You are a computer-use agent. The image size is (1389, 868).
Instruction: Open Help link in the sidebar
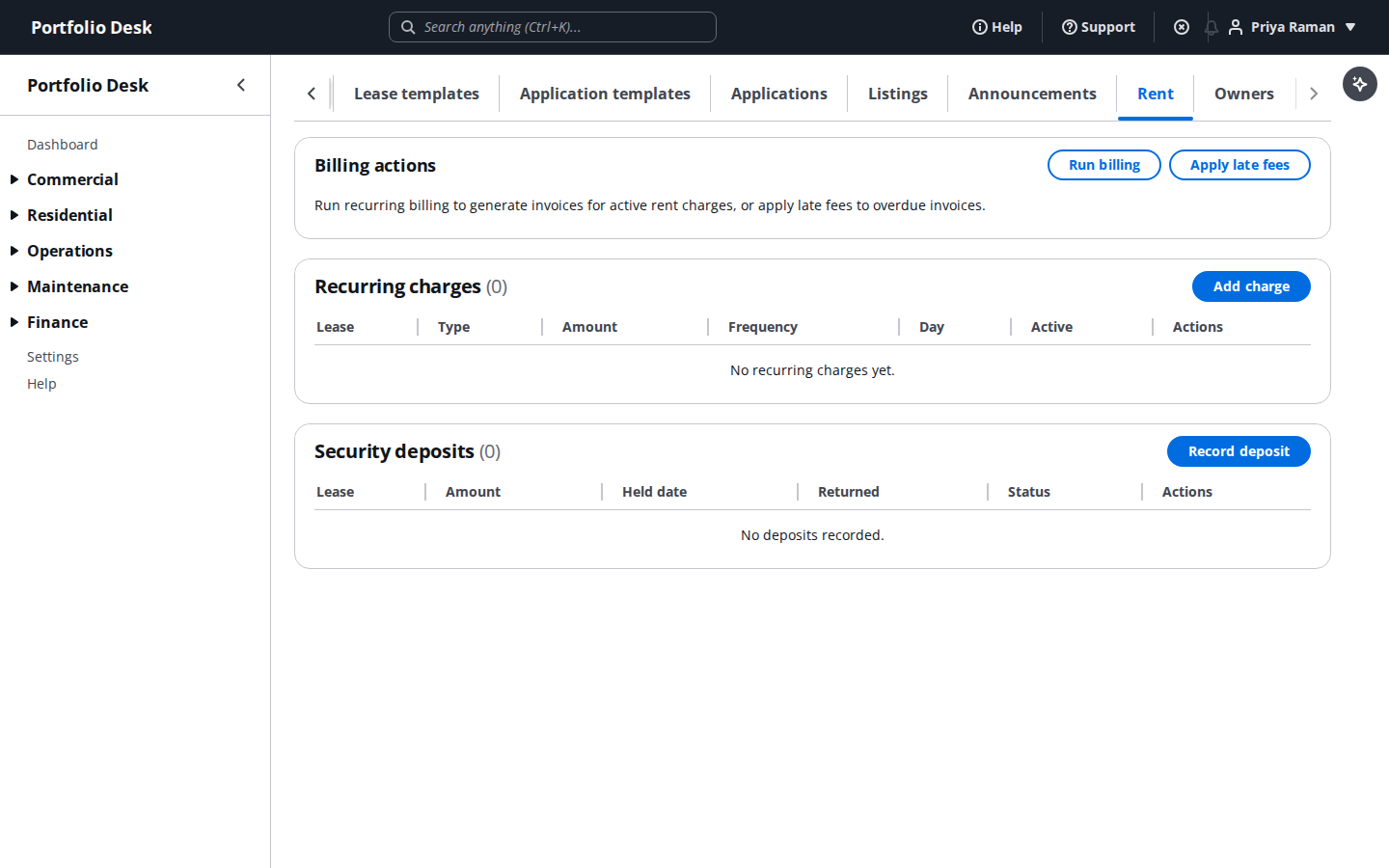41,384
